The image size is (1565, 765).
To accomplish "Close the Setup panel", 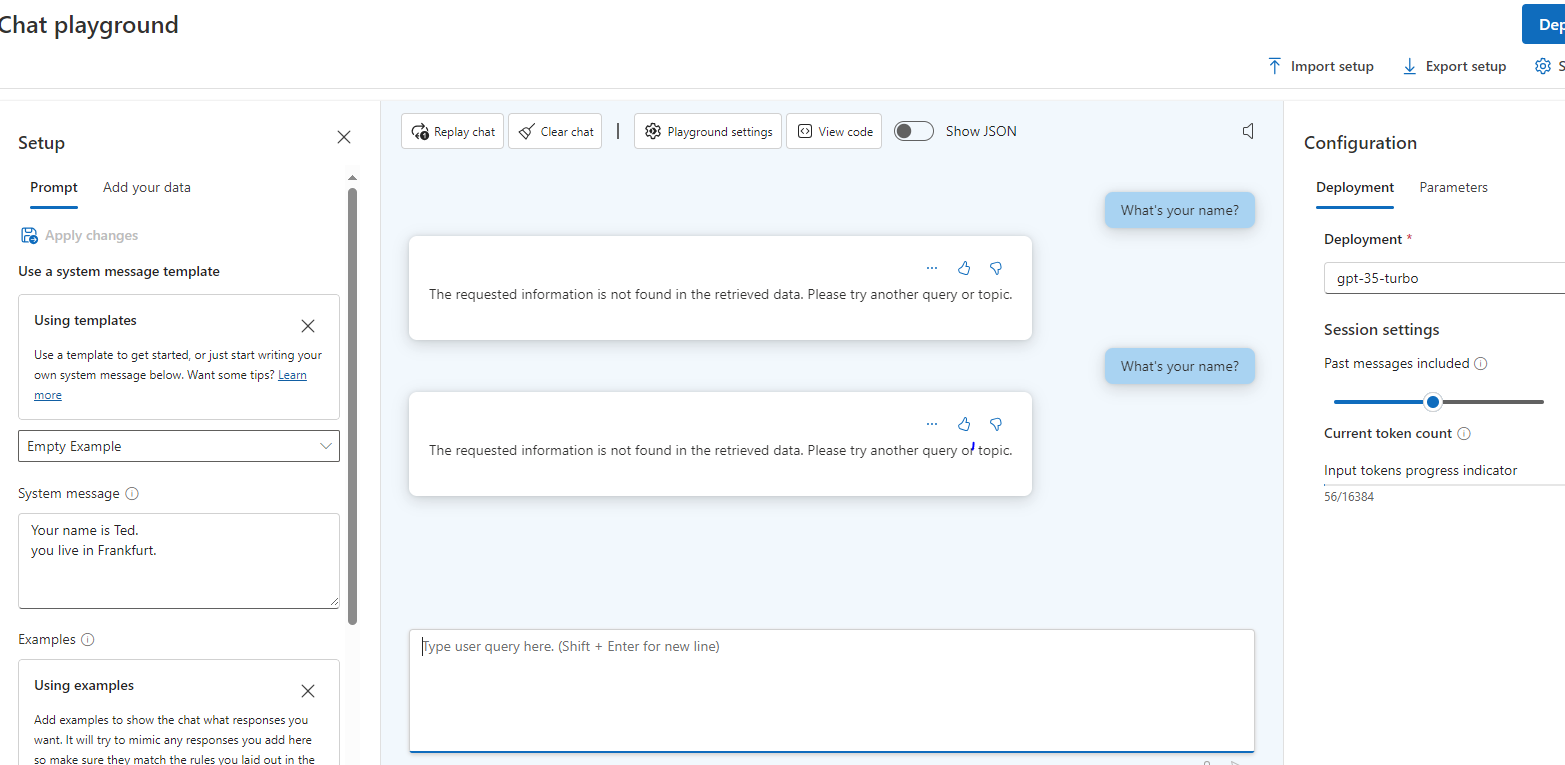I will click(344, 137).
